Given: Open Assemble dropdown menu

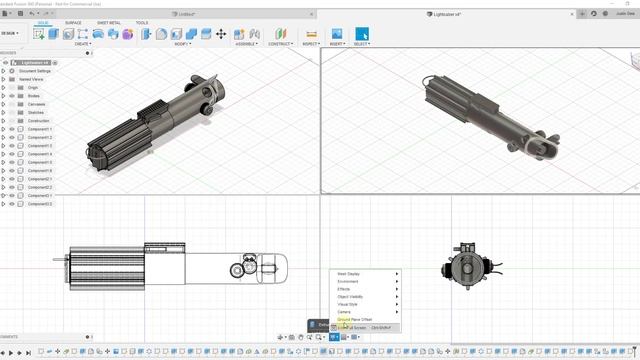Looking at the screenshot, I should [x=247, y=44].
